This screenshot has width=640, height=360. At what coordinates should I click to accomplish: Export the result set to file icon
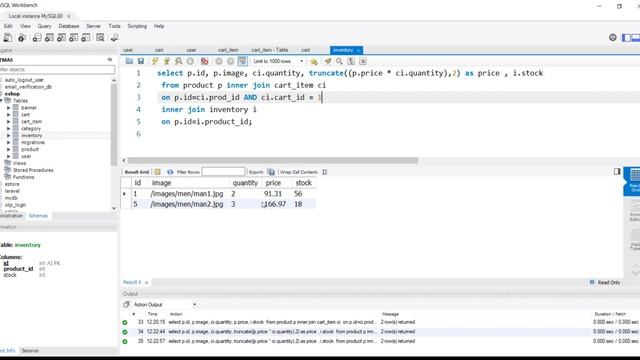coord(271,172)
